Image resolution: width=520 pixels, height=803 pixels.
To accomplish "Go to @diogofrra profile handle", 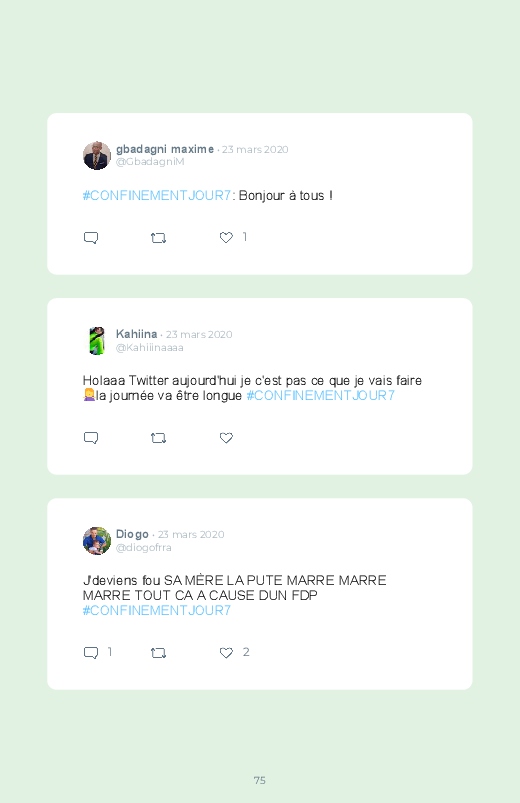I will (143, 547).
